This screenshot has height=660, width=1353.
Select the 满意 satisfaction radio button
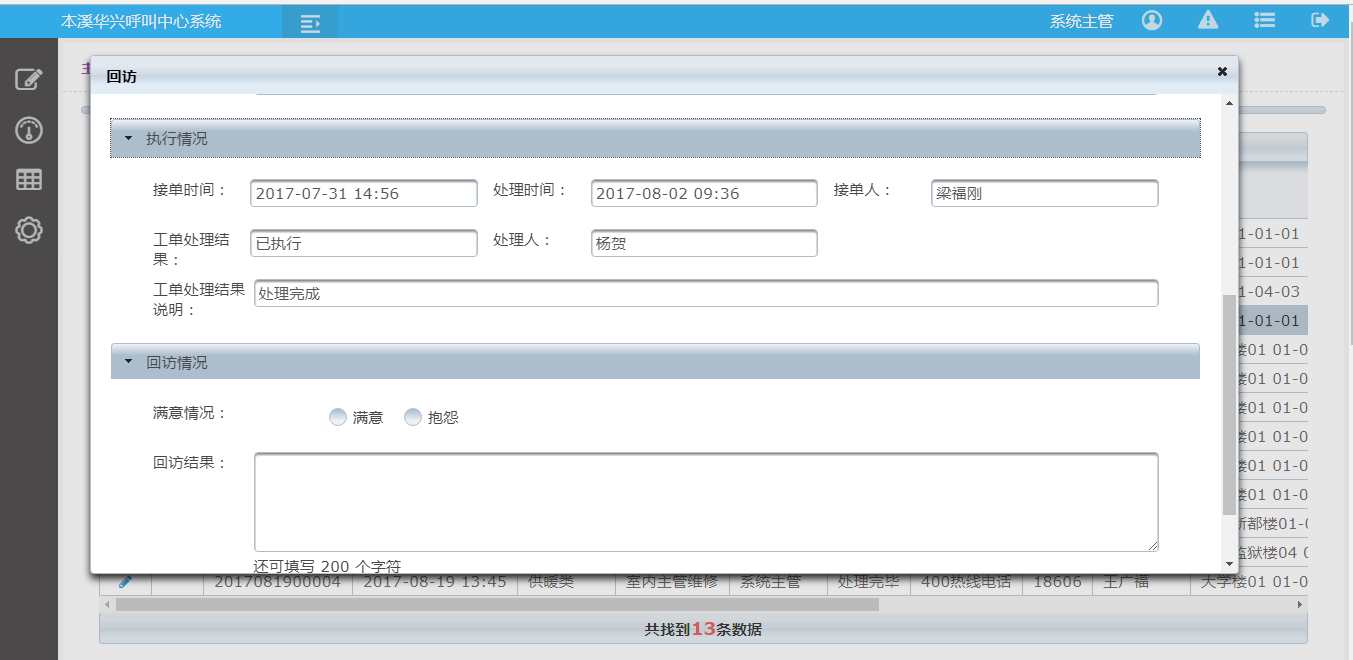338,417
